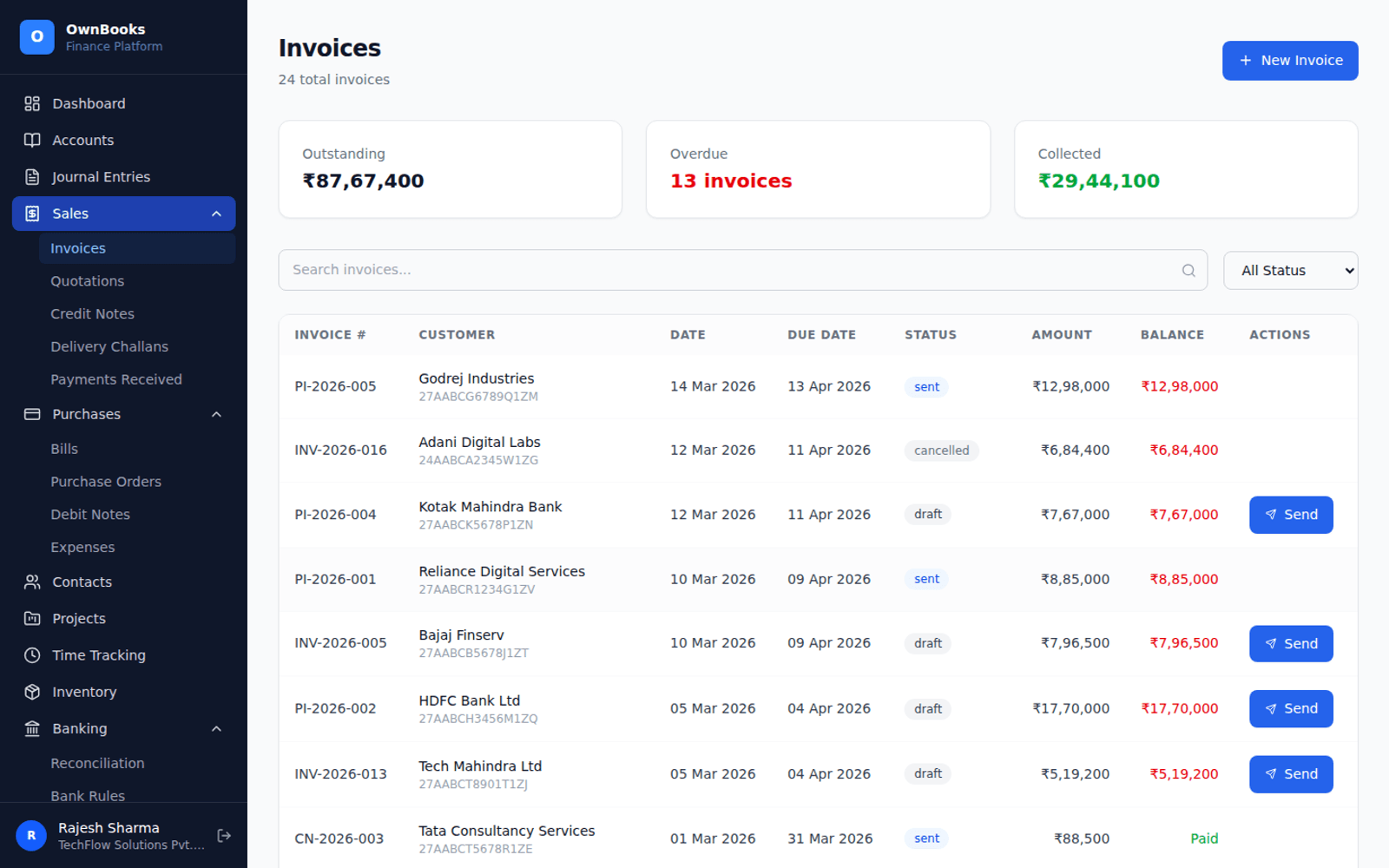Open Dashboard via its grid icon

32,103
